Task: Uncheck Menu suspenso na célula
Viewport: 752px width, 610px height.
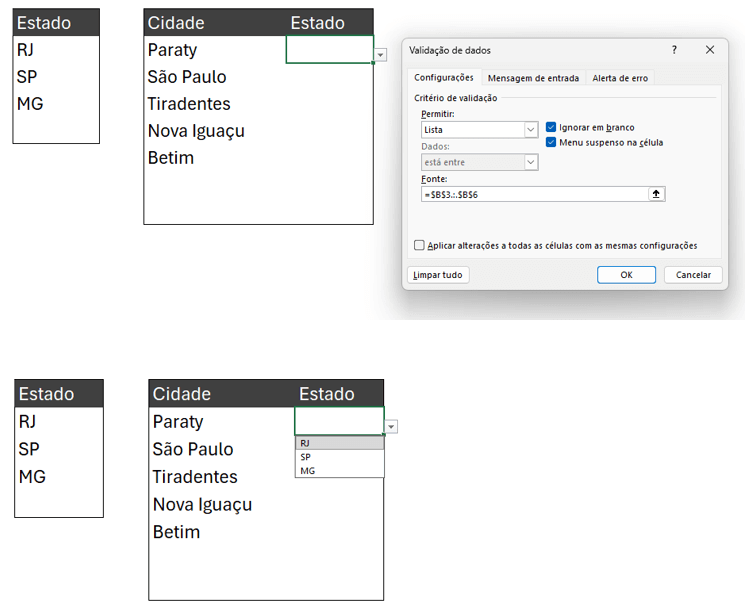Action: 551,142
